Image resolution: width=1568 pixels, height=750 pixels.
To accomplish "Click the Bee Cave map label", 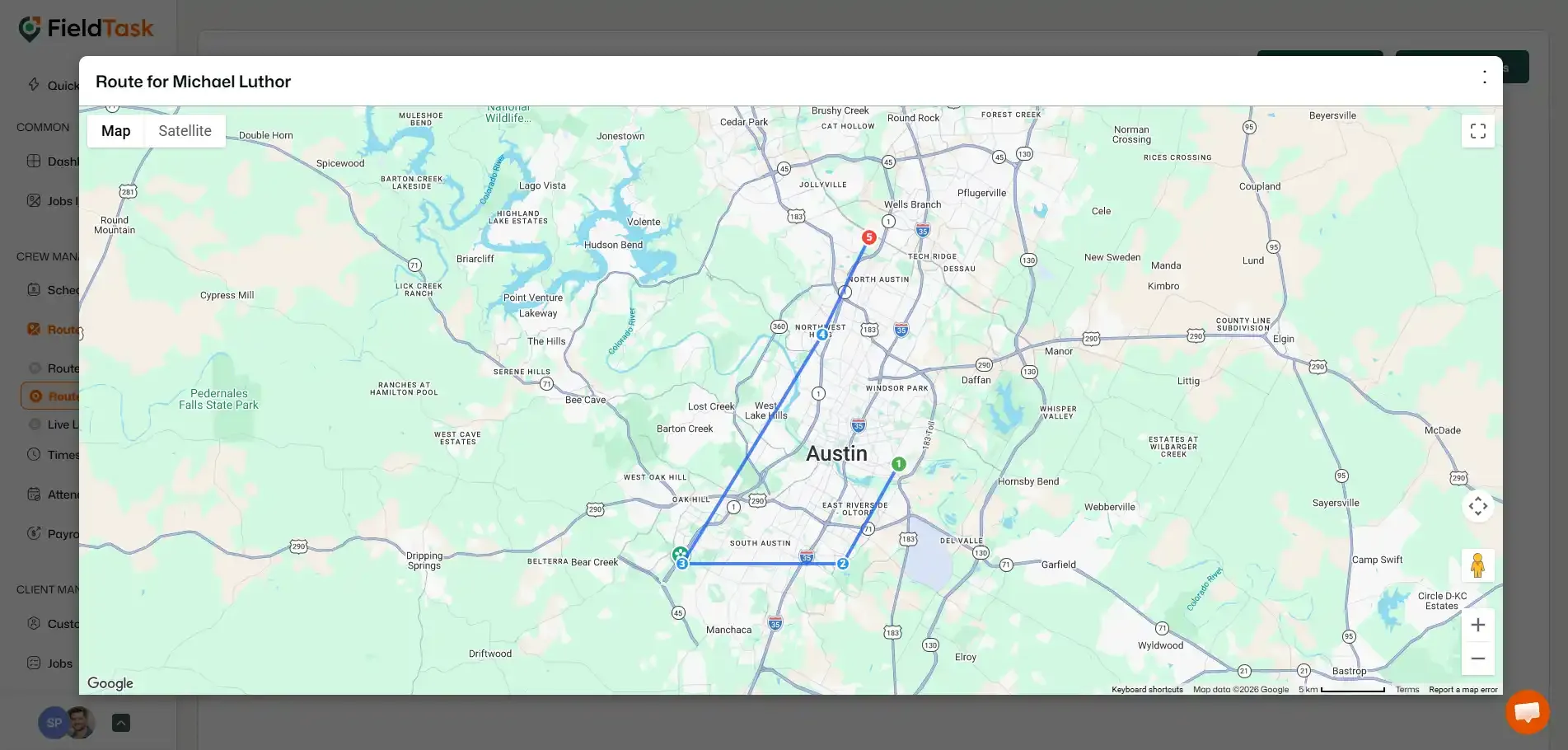I will [x=585, y=400].
